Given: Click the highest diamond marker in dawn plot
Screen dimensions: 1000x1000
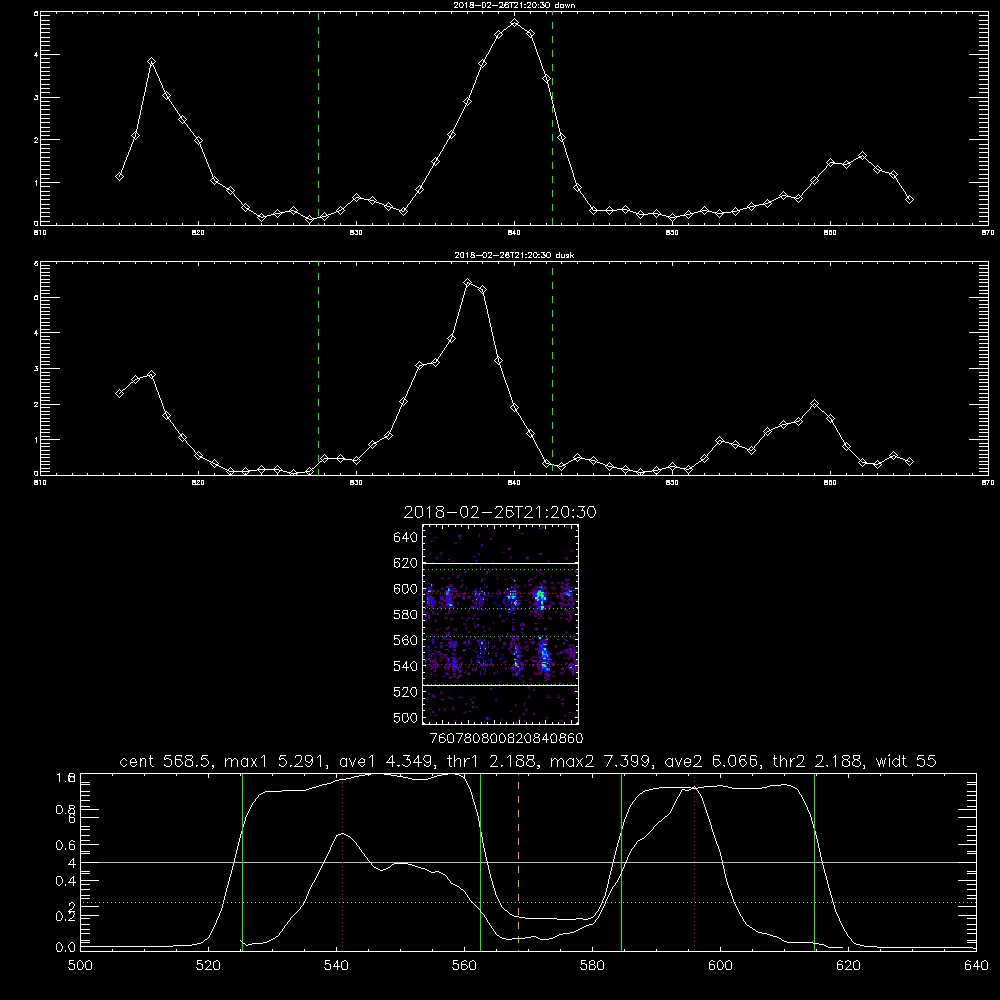Looking at the screenshot, I should point(515,22).
